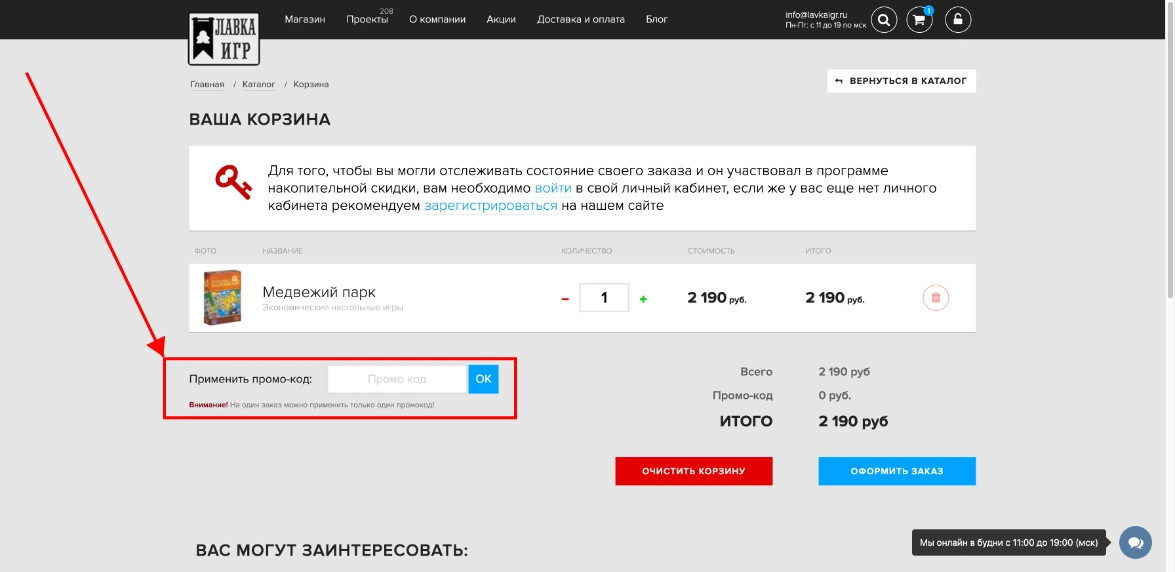Click the padlock login icon
Viewport: 1175px width, 572px height.
click(x=957, y=19)
